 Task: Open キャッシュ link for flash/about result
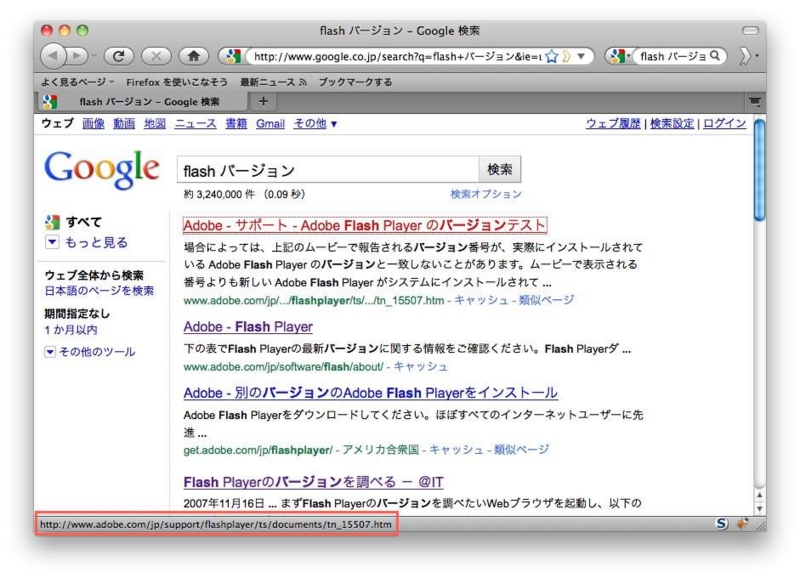pos(420,367)
